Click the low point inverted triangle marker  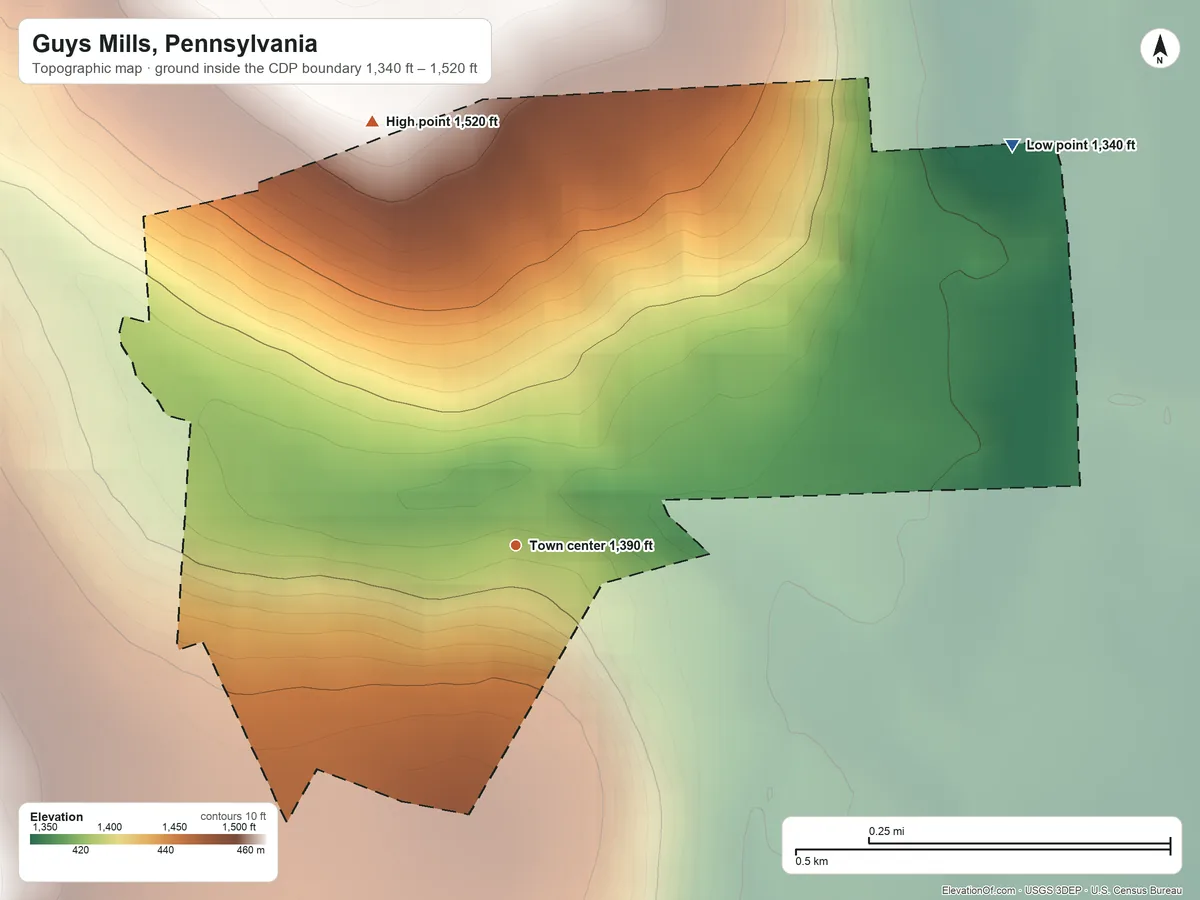pyautogui.click(x=1011, y=146)
